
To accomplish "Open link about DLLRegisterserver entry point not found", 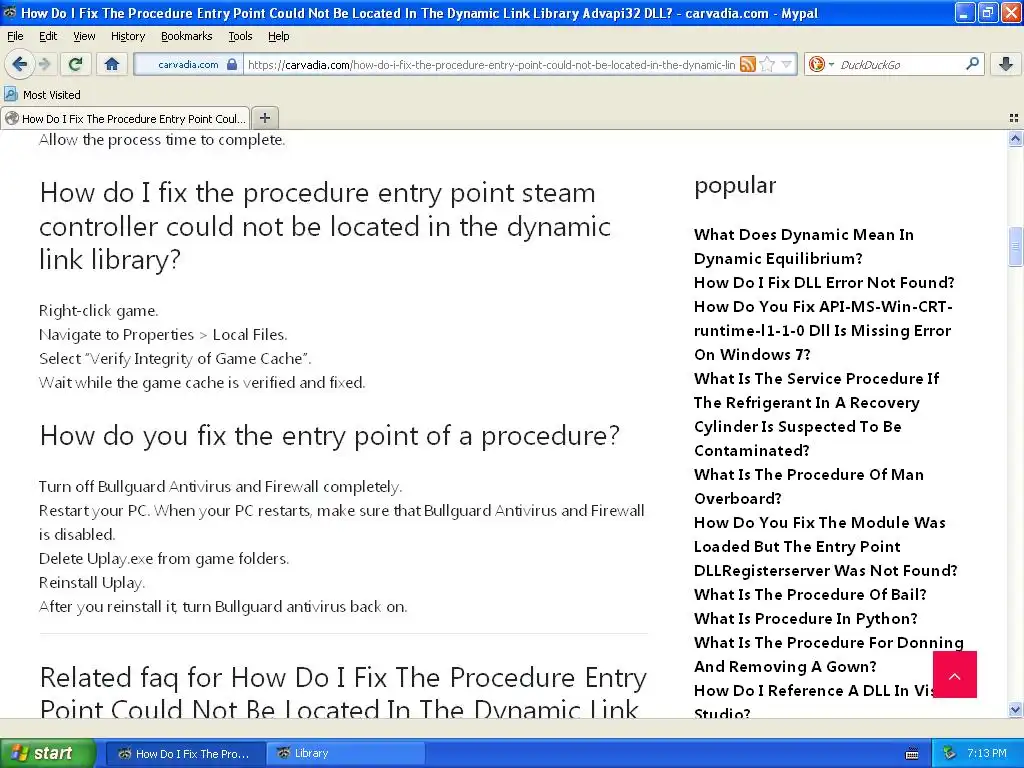I will 825,546.
